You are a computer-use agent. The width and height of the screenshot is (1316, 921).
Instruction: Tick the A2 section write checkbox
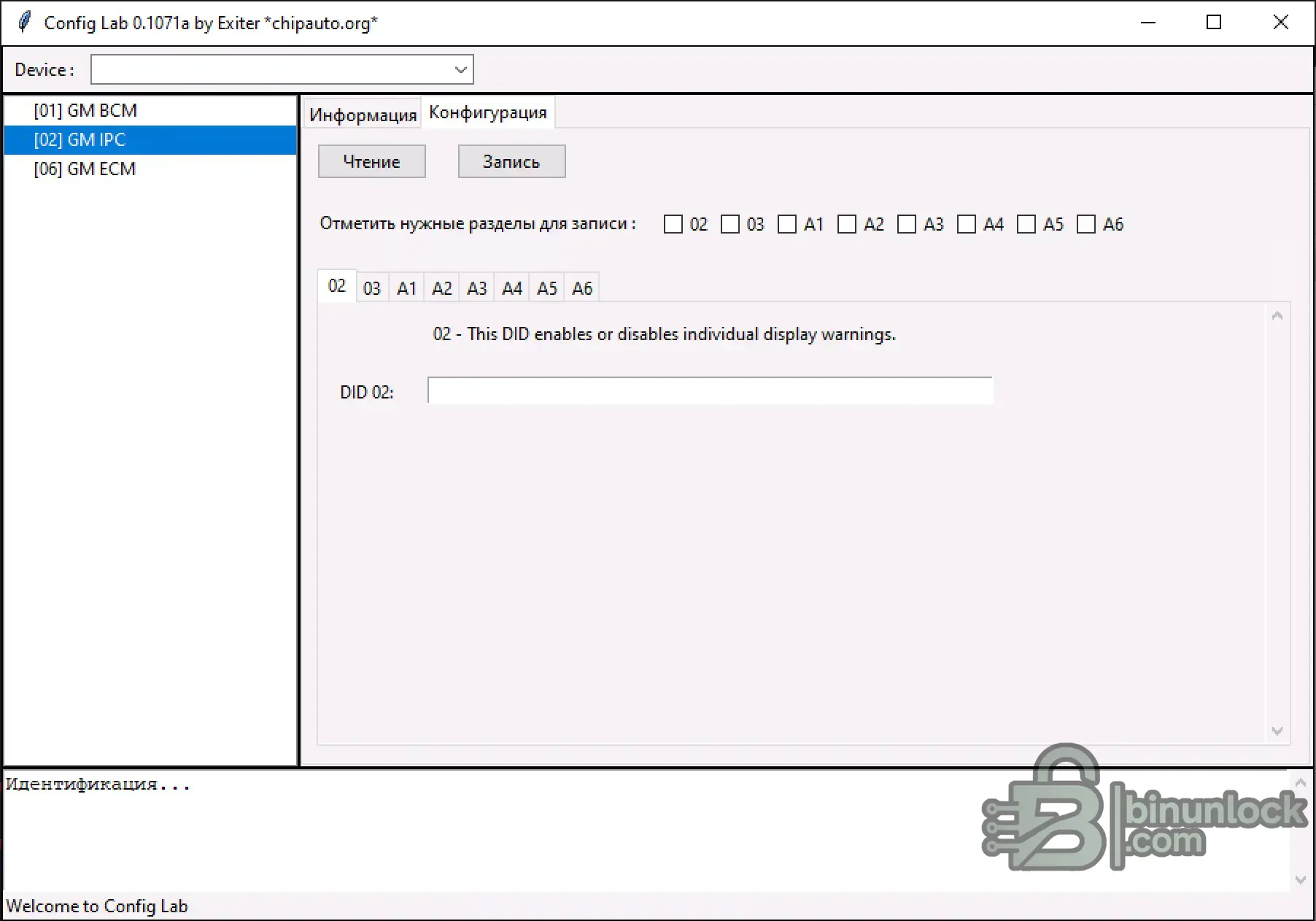pos(847,224)
